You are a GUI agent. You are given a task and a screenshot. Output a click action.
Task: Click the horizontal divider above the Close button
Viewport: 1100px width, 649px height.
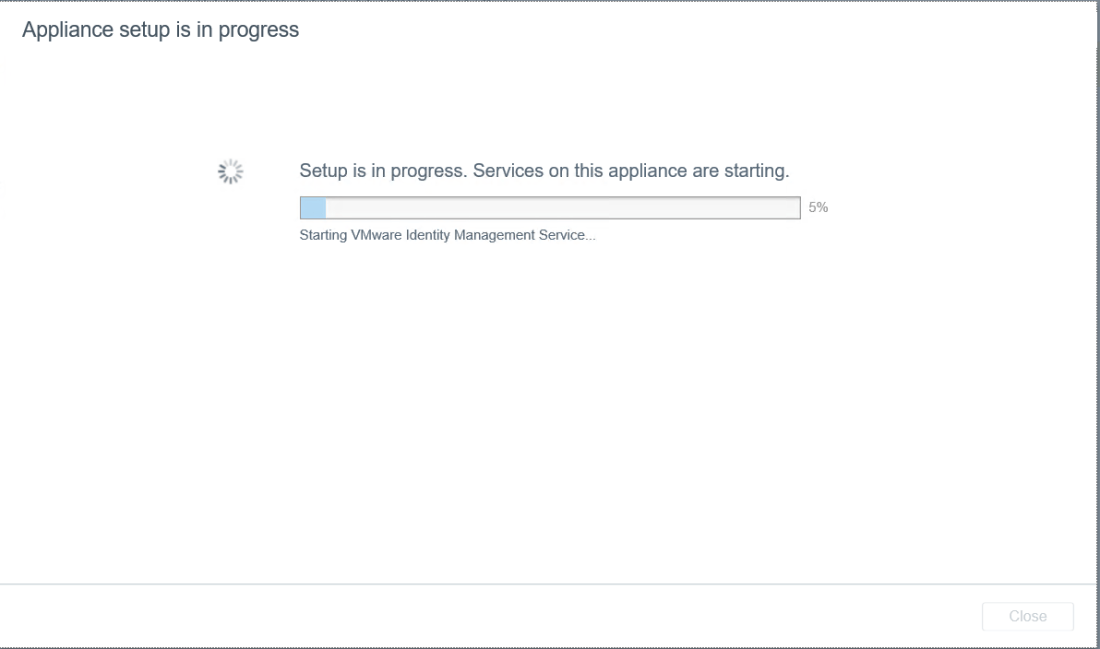tap(550, 584)
